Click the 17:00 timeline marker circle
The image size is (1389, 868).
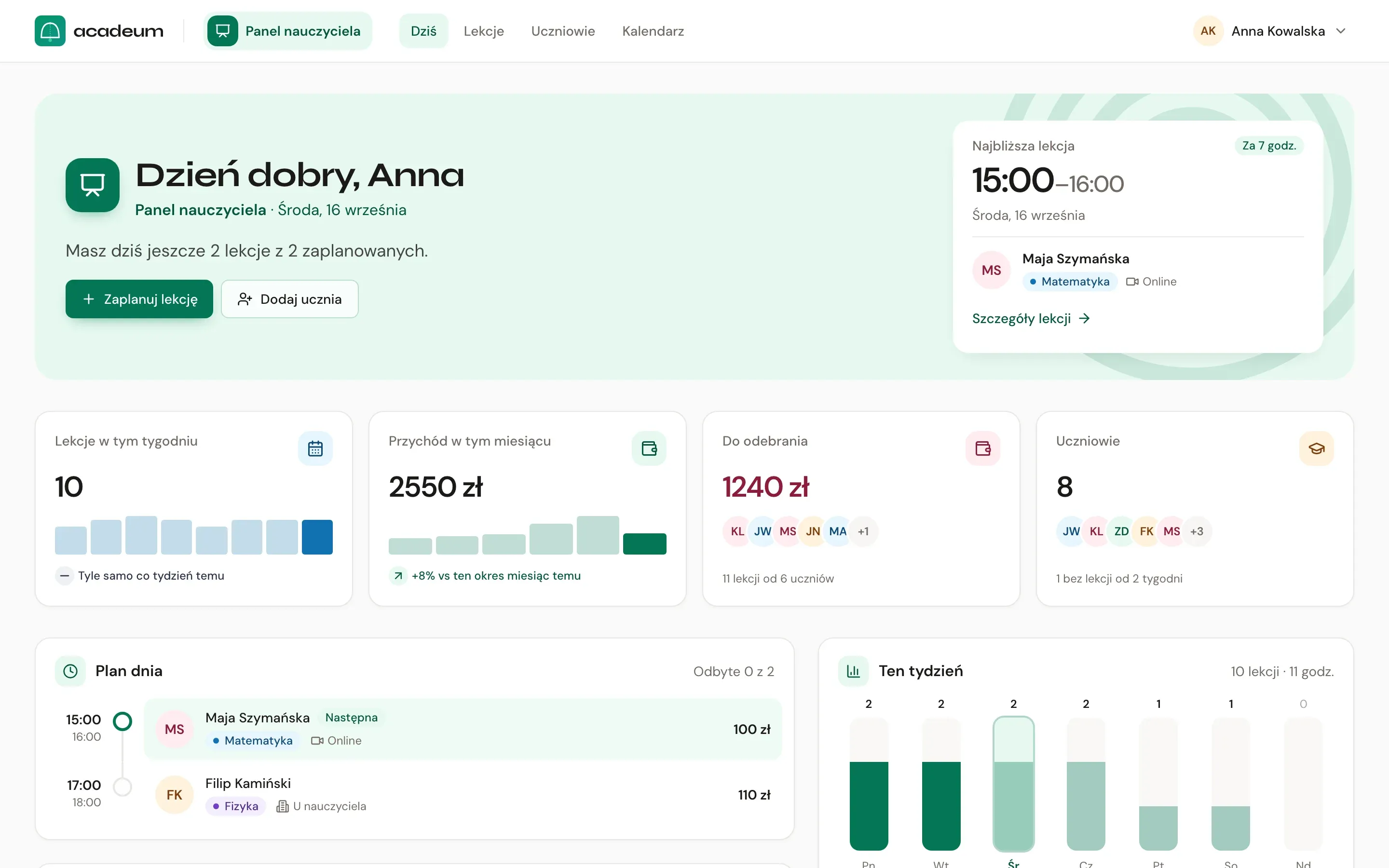(x=122, y=787)
